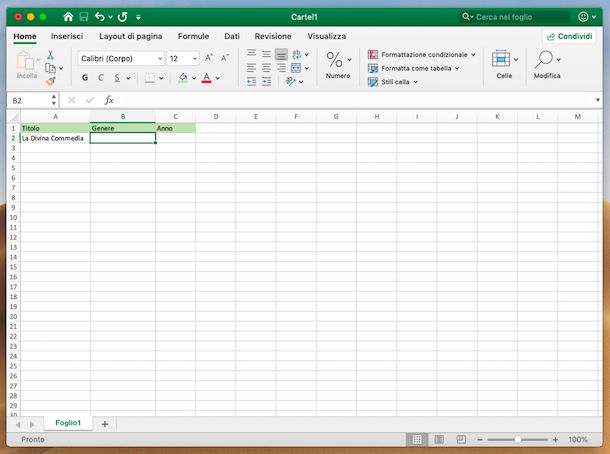Click the zoom slider in status bar
Viewport: 610px width, 454px height.
click(x=517, y=439)
